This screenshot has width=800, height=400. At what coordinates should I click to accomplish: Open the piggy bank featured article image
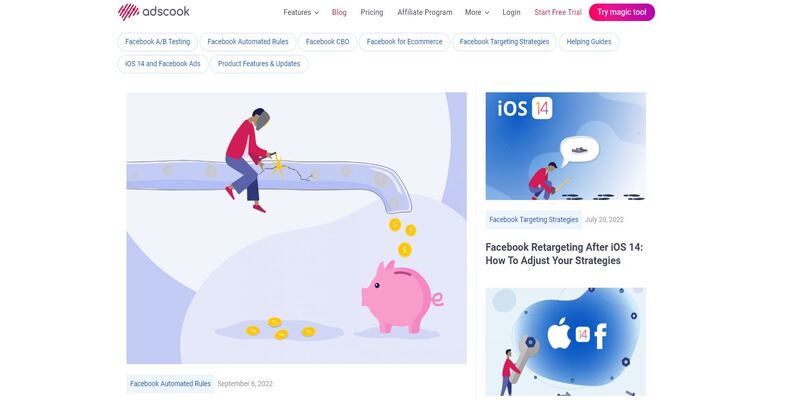point(296,228)
